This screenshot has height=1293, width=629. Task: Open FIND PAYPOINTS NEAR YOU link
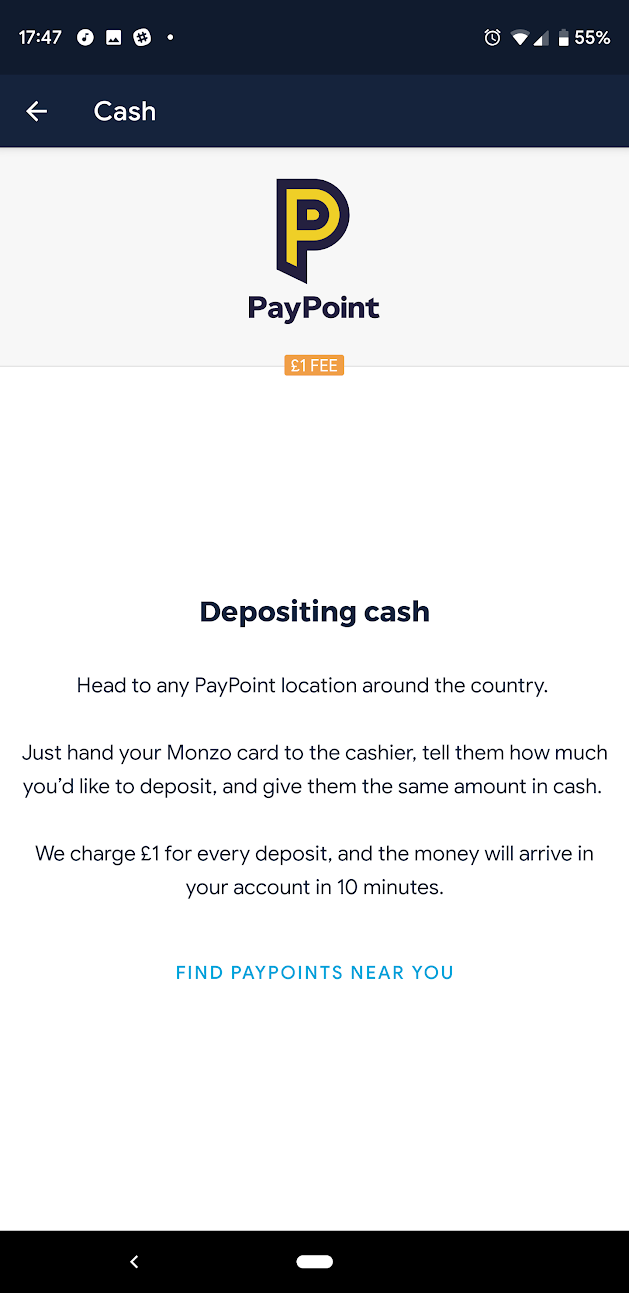314,972
